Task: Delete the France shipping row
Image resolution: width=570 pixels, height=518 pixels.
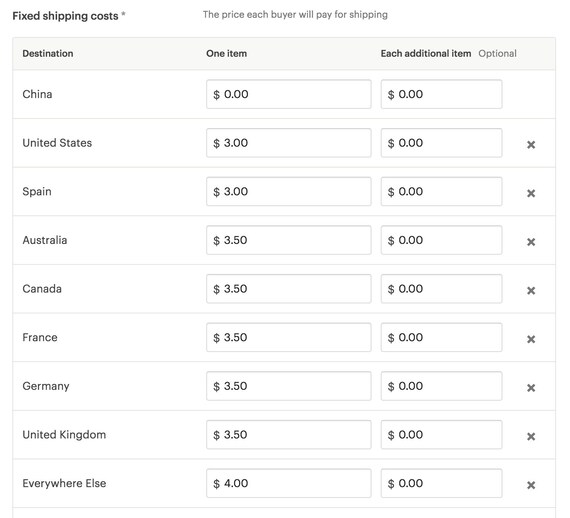Action: 531,339
